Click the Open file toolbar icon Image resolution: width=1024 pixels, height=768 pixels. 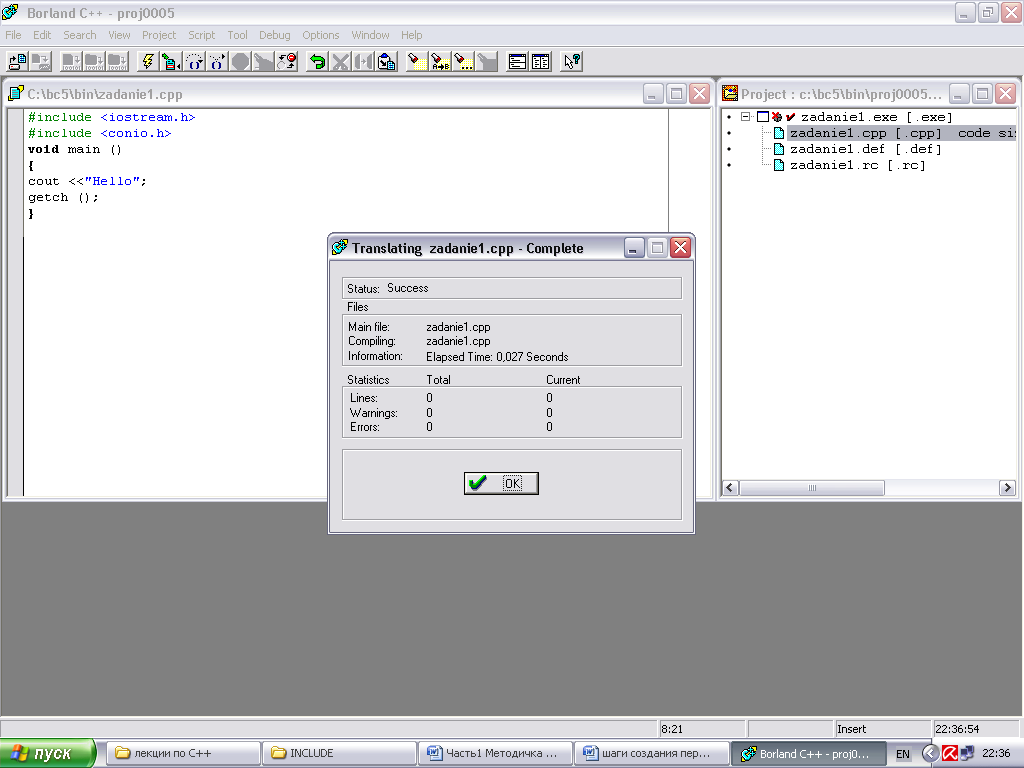click(18, 61)
